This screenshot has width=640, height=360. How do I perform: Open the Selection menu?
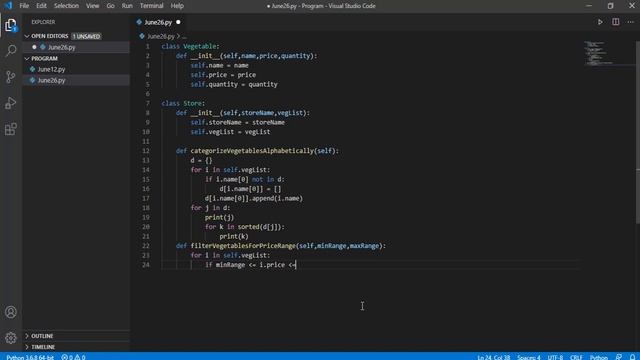click(x=66, y=6)
